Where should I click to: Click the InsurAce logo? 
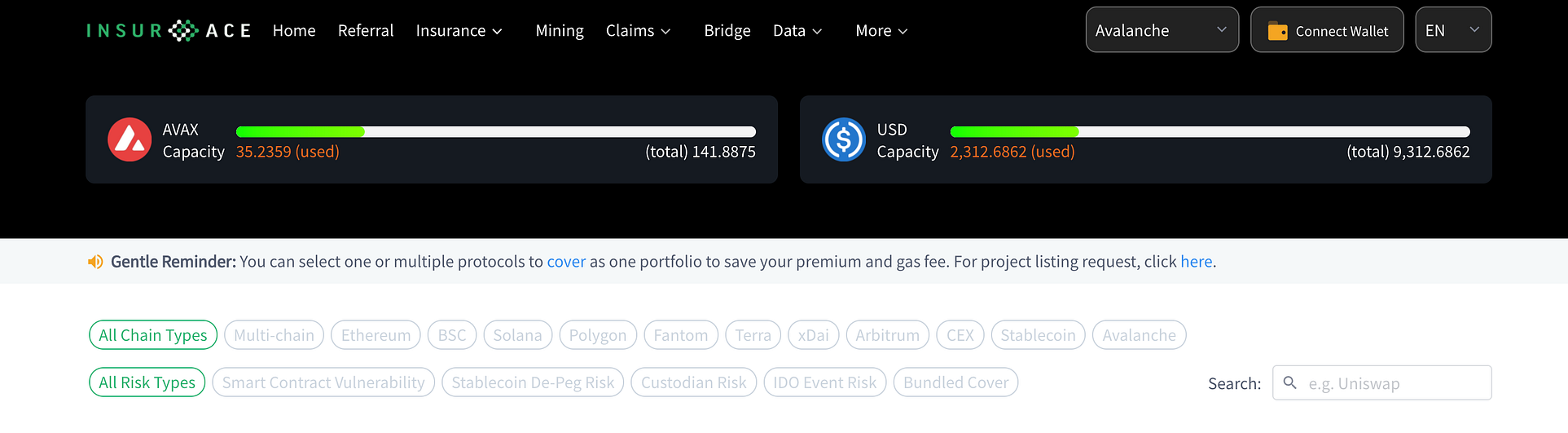coord(169,31)
